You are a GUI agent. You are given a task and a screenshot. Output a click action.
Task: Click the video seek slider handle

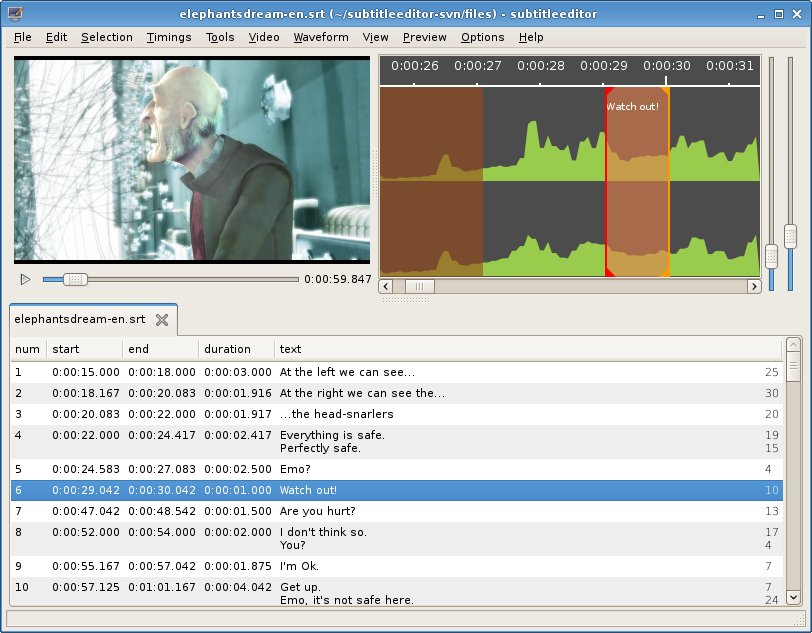click(75, 280)
